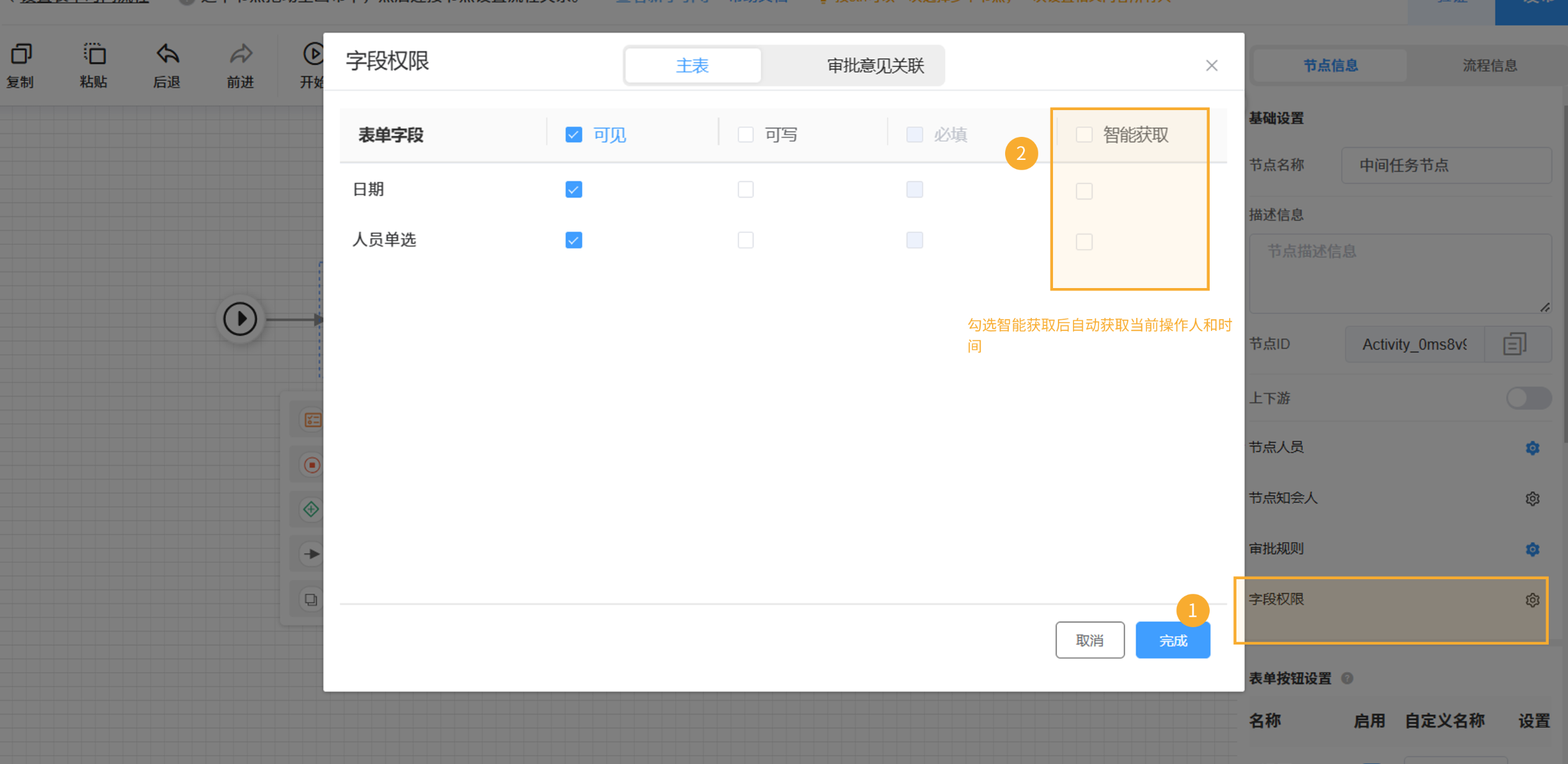The width and height of the screenshot is (1568, 764).
Task: Toggle the 上下游 switch
Action: pyautogui.click(x=1528, y=398)
